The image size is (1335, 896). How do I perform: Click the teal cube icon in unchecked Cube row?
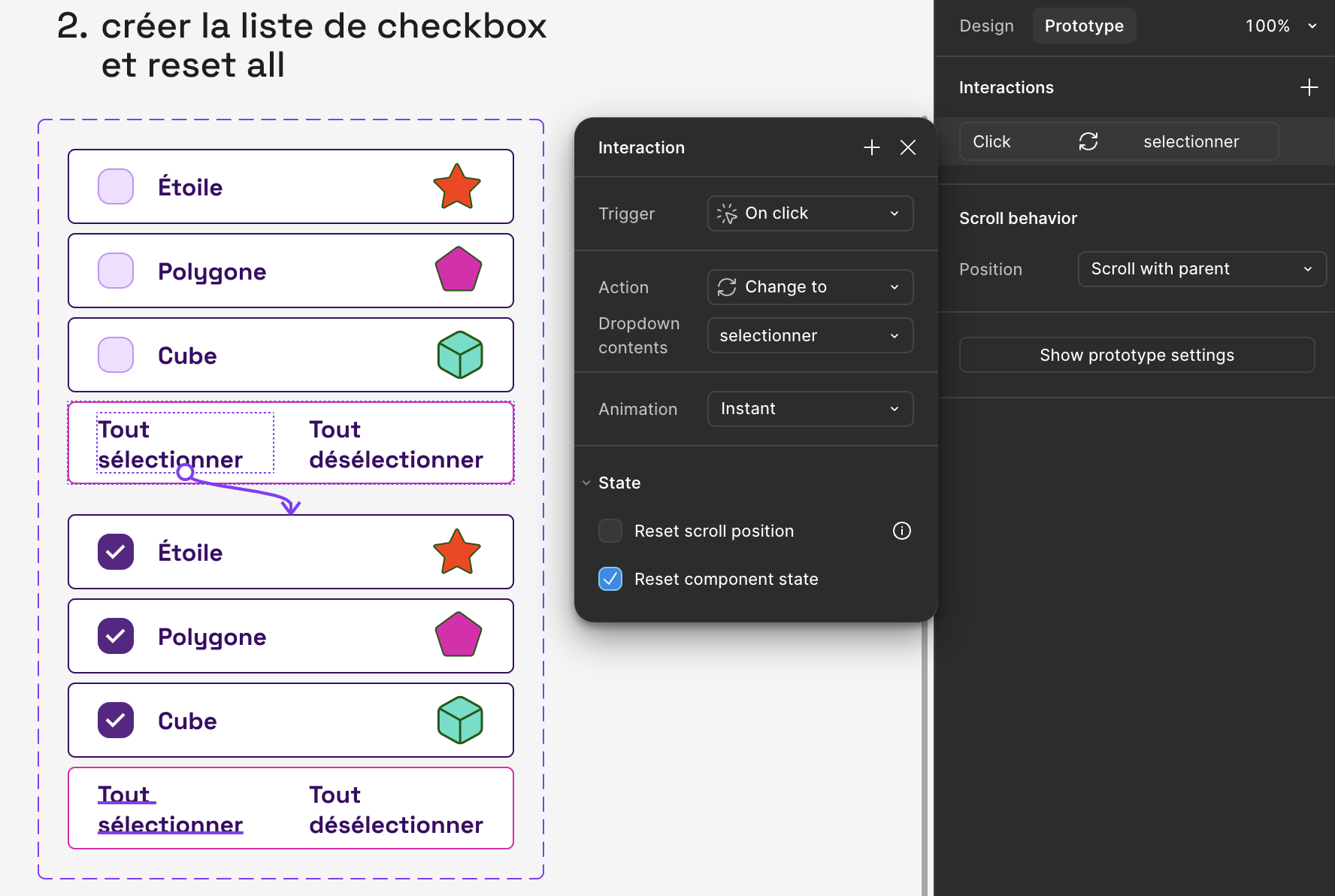pos(459,355)
